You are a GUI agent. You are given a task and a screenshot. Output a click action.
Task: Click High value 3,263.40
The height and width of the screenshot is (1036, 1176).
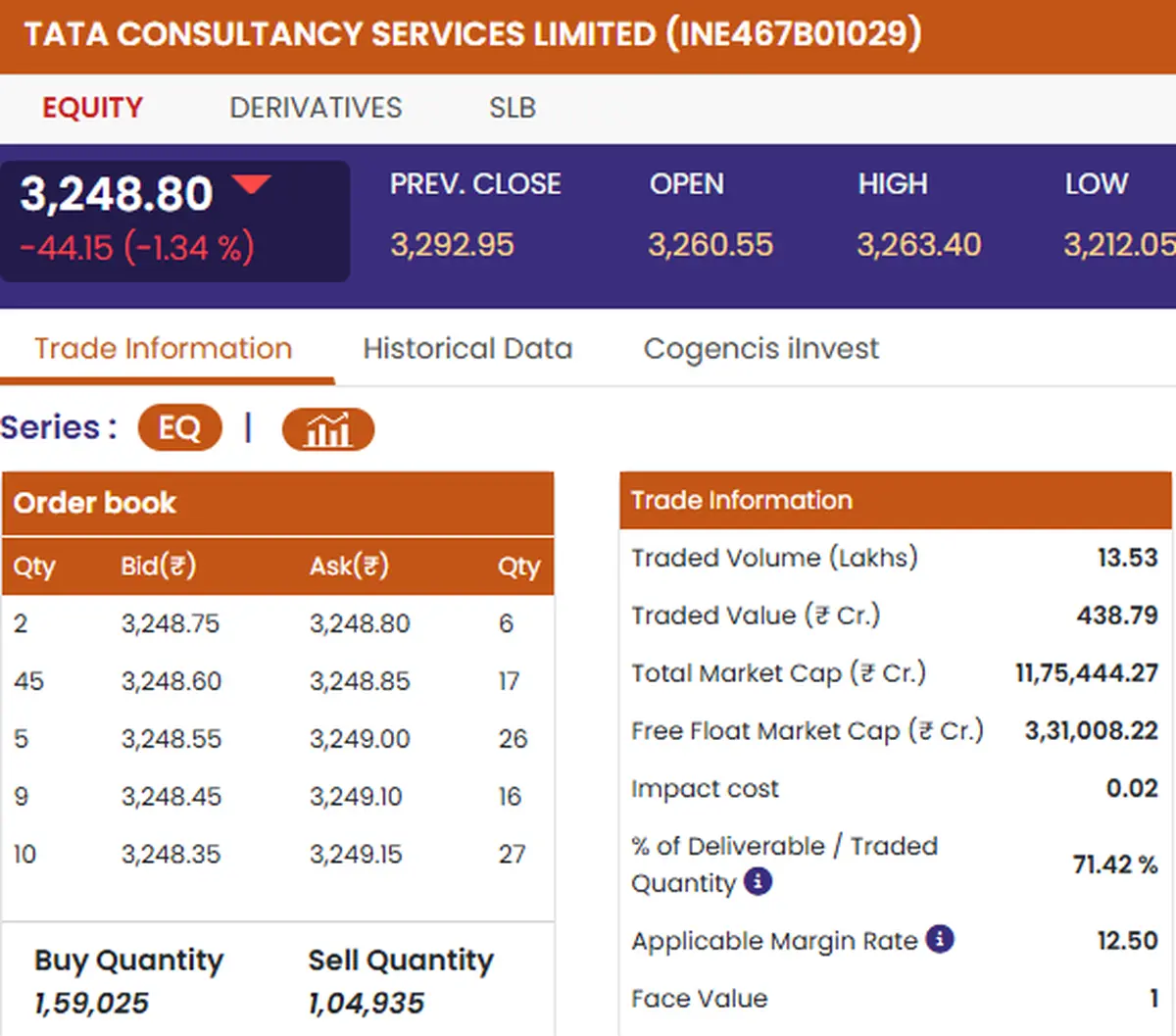(918, 245)
